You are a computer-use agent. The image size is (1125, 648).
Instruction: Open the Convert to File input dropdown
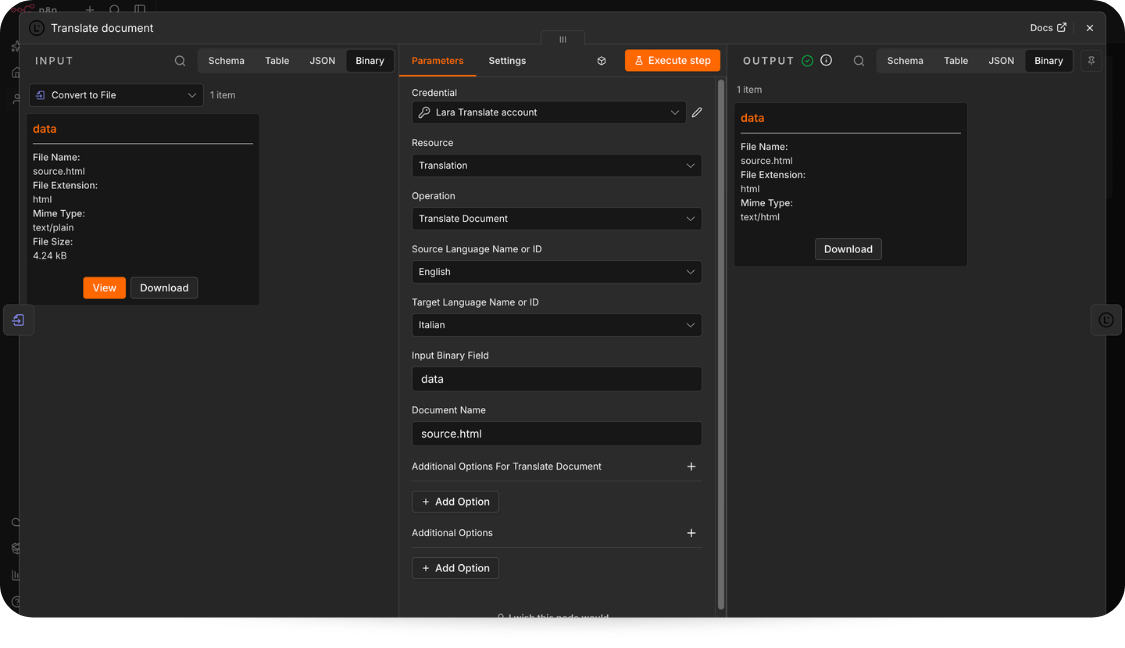coord(116,95)
